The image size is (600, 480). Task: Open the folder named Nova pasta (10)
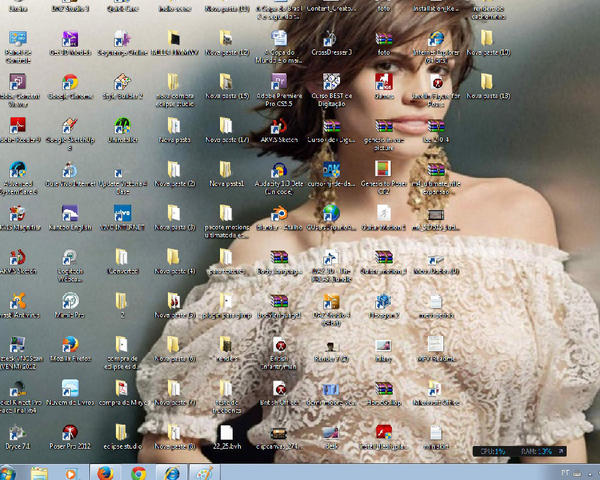coord(488,43)
